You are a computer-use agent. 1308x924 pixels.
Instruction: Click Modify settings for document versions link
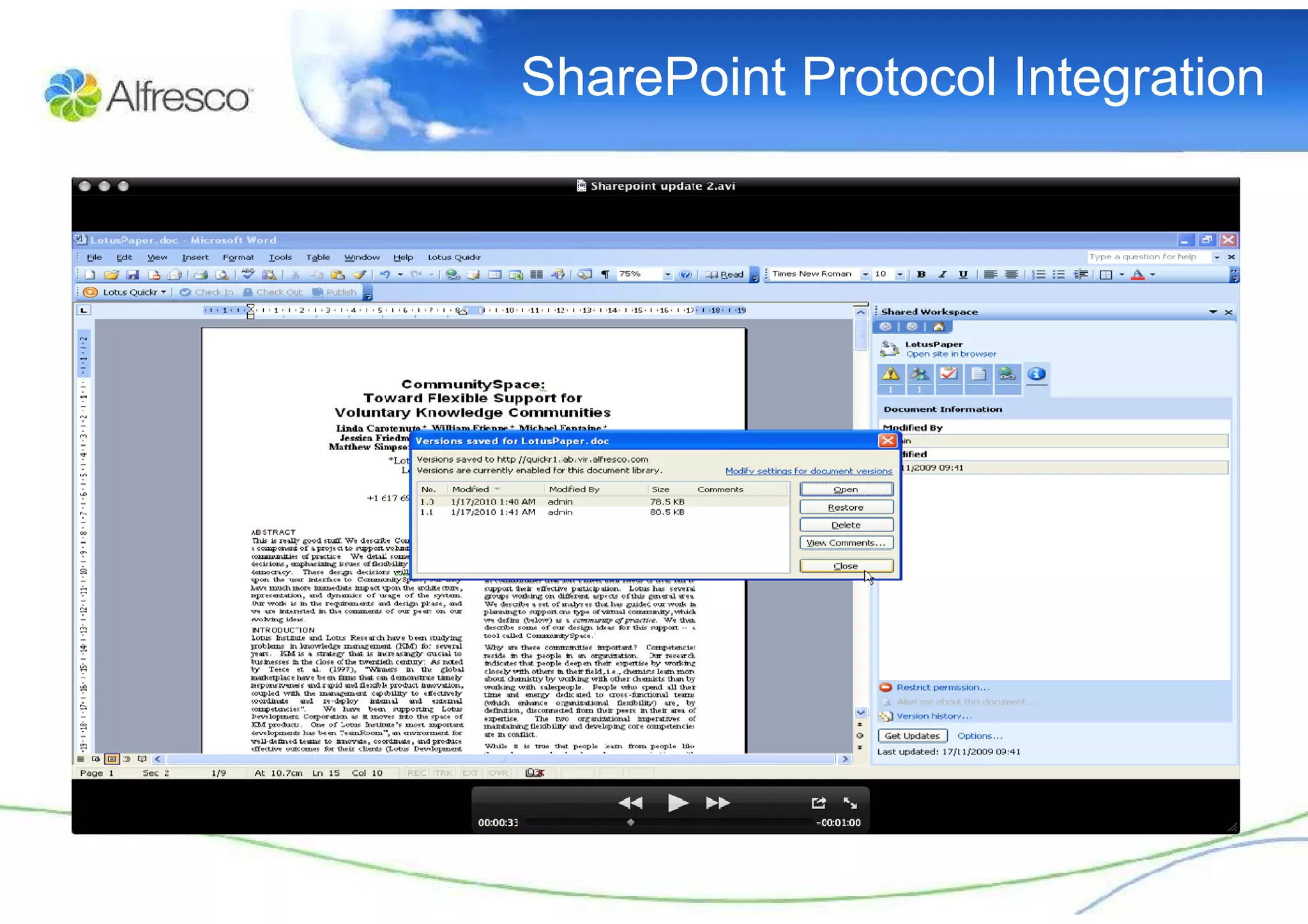pos(809,471)
